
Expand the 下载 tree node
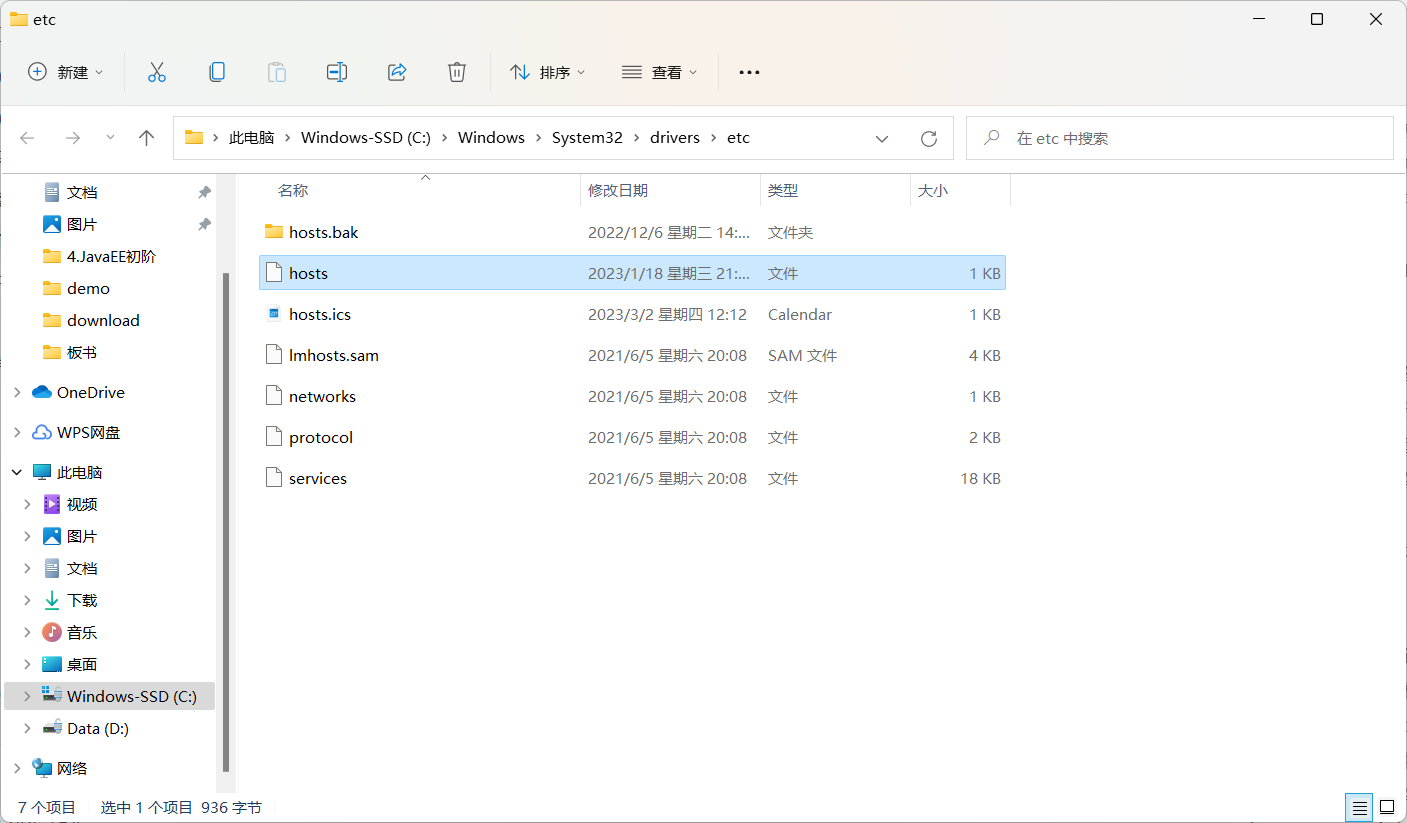pos(28,600)
